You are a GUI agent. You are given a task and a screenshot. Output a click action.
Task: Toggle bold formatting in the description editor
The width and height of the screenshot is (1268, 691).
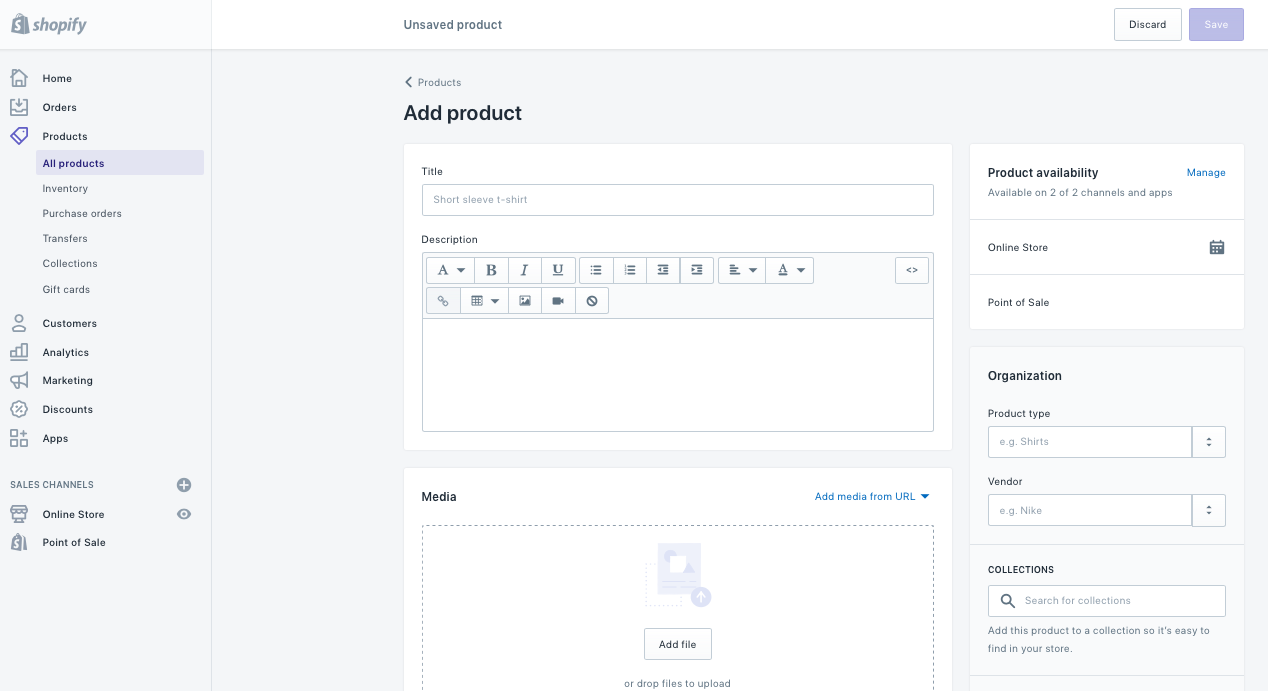(x=491, y=270)
